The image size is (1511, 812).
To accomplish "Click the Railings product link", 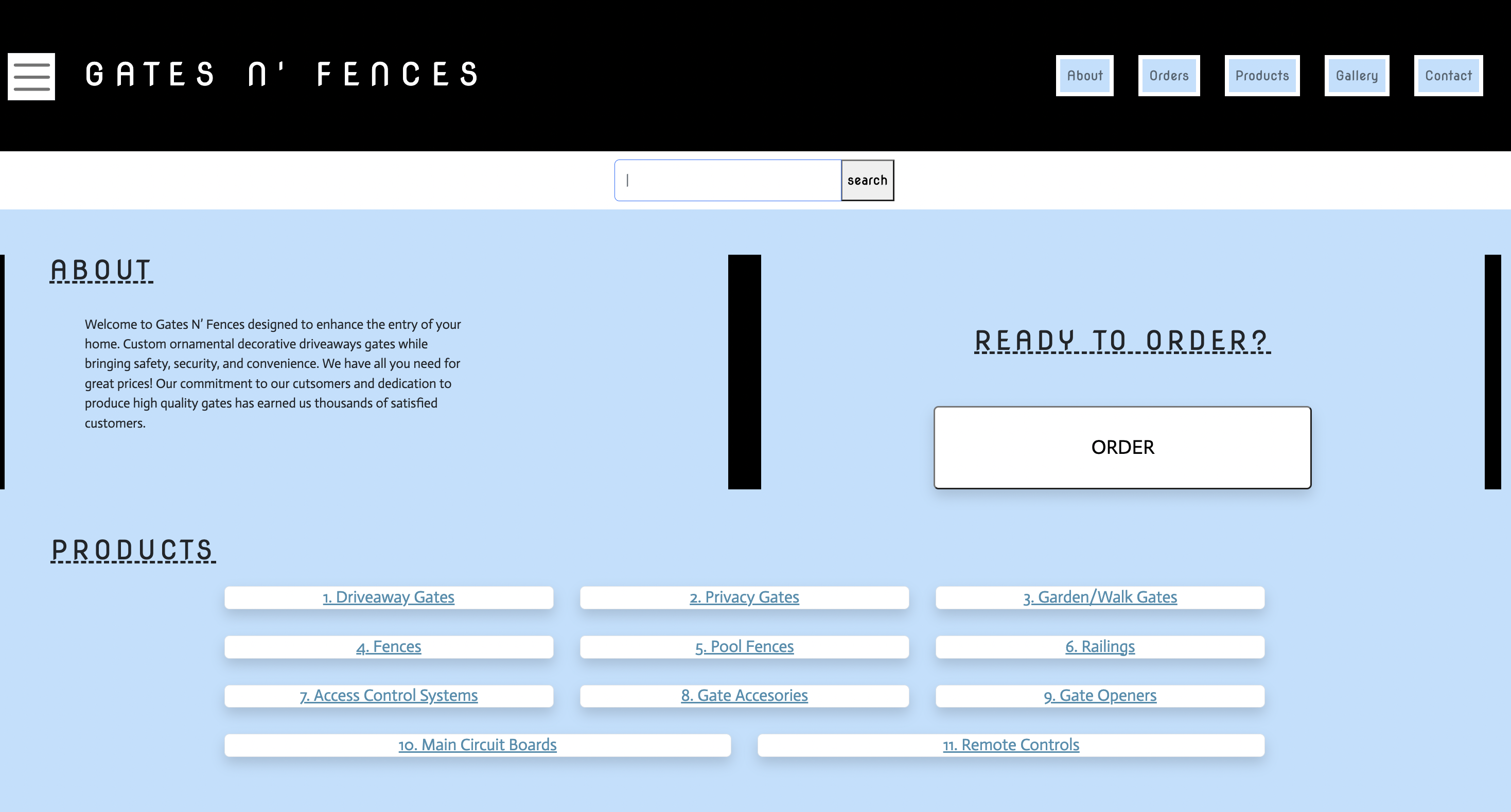I will [1099, 646].
